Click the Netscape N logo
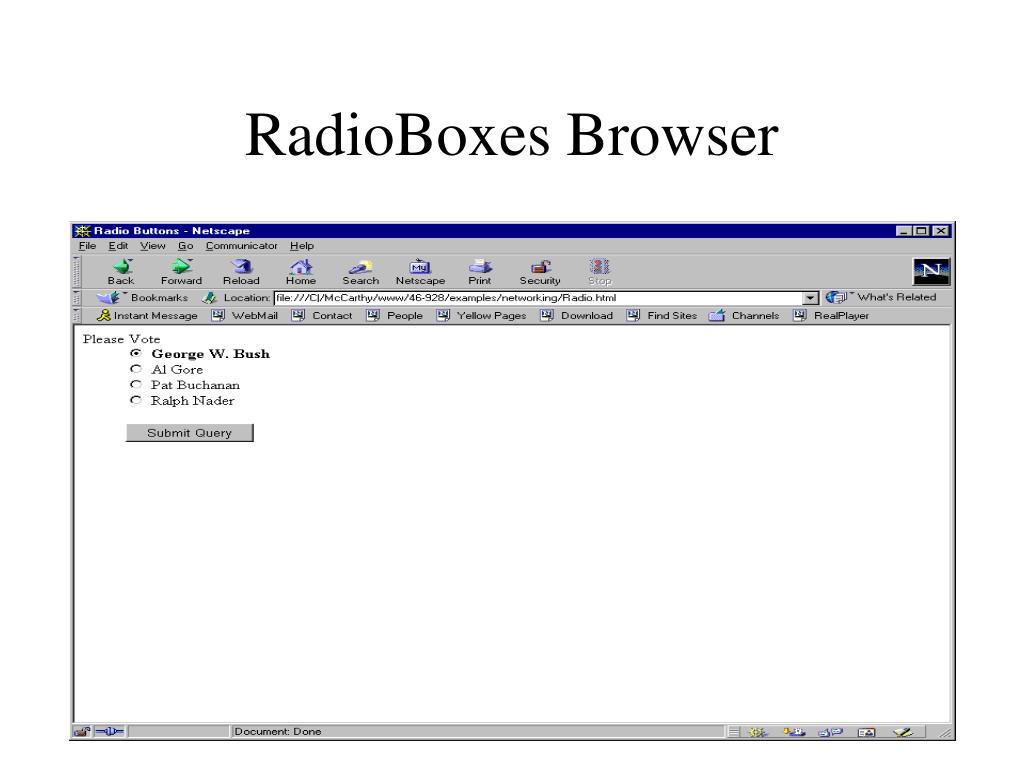 931,271
